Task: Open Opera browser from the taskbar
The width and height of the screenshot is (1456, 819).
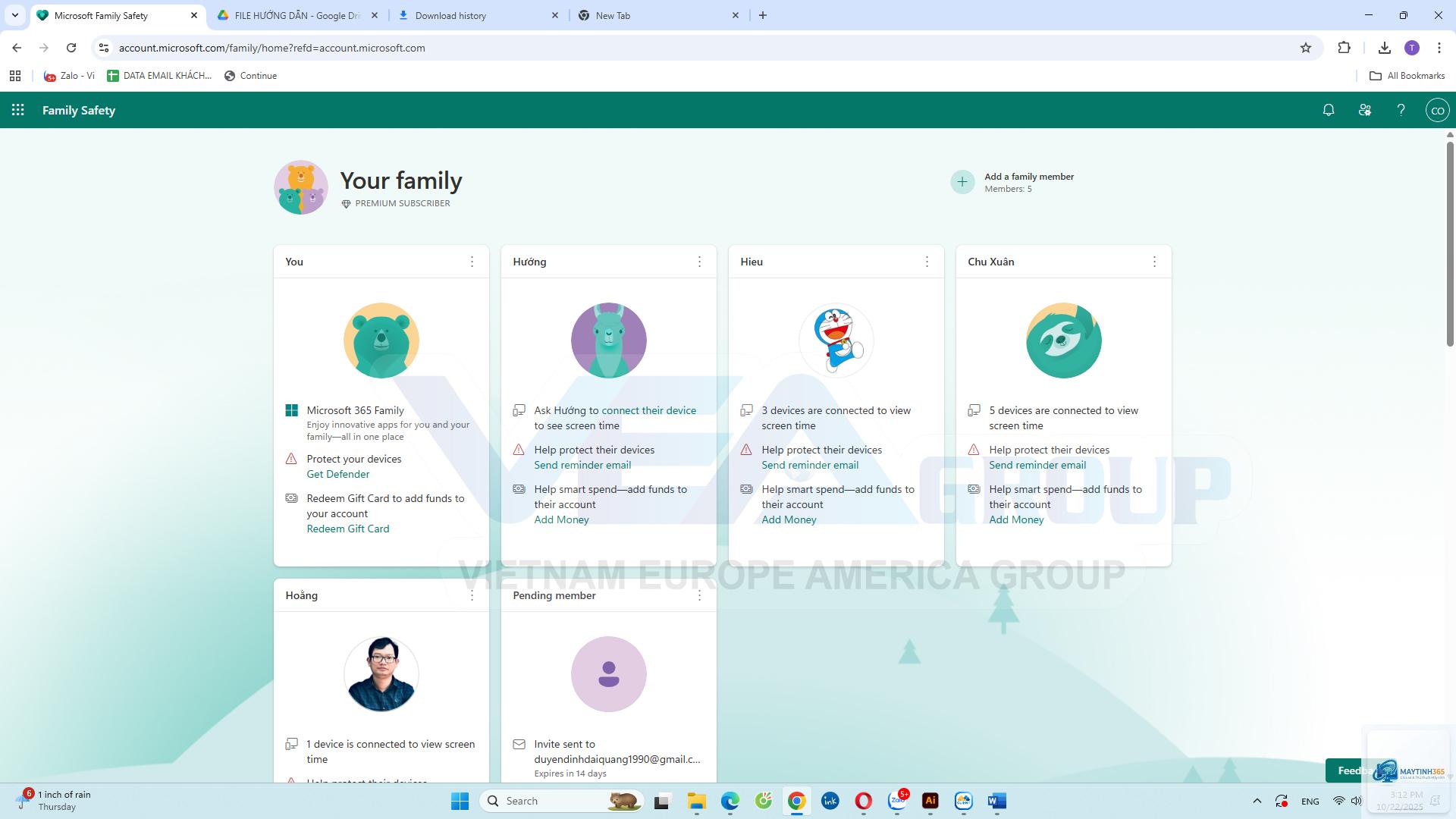Action: point(863,801)
